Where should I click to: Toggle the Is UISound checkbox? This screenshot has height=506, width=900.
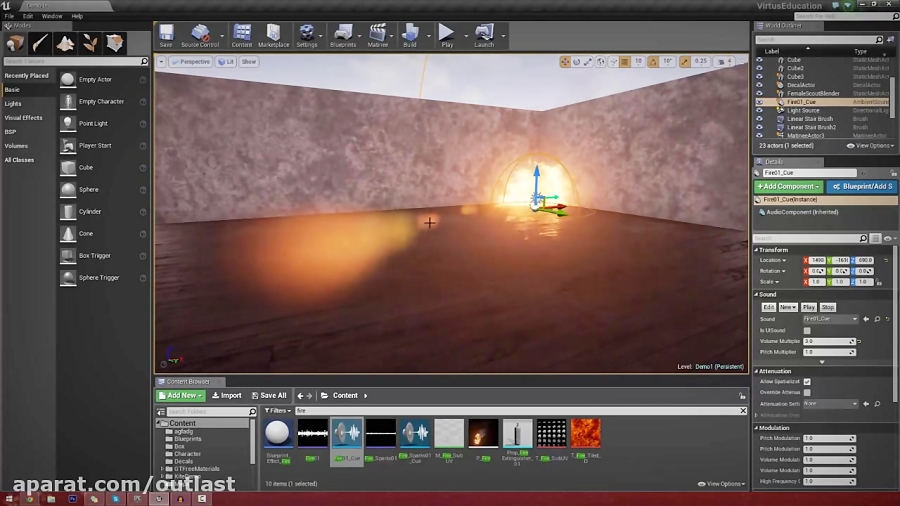807,330
